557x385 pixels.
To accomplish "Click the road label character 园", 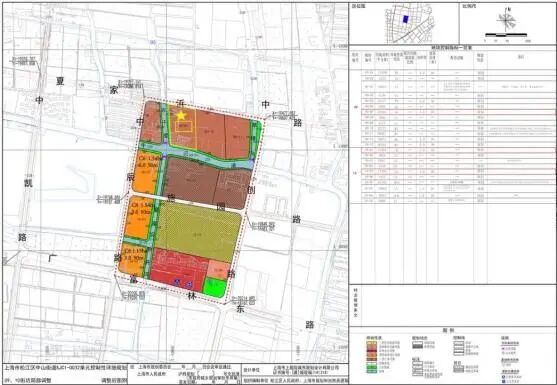I will [221, 207].
